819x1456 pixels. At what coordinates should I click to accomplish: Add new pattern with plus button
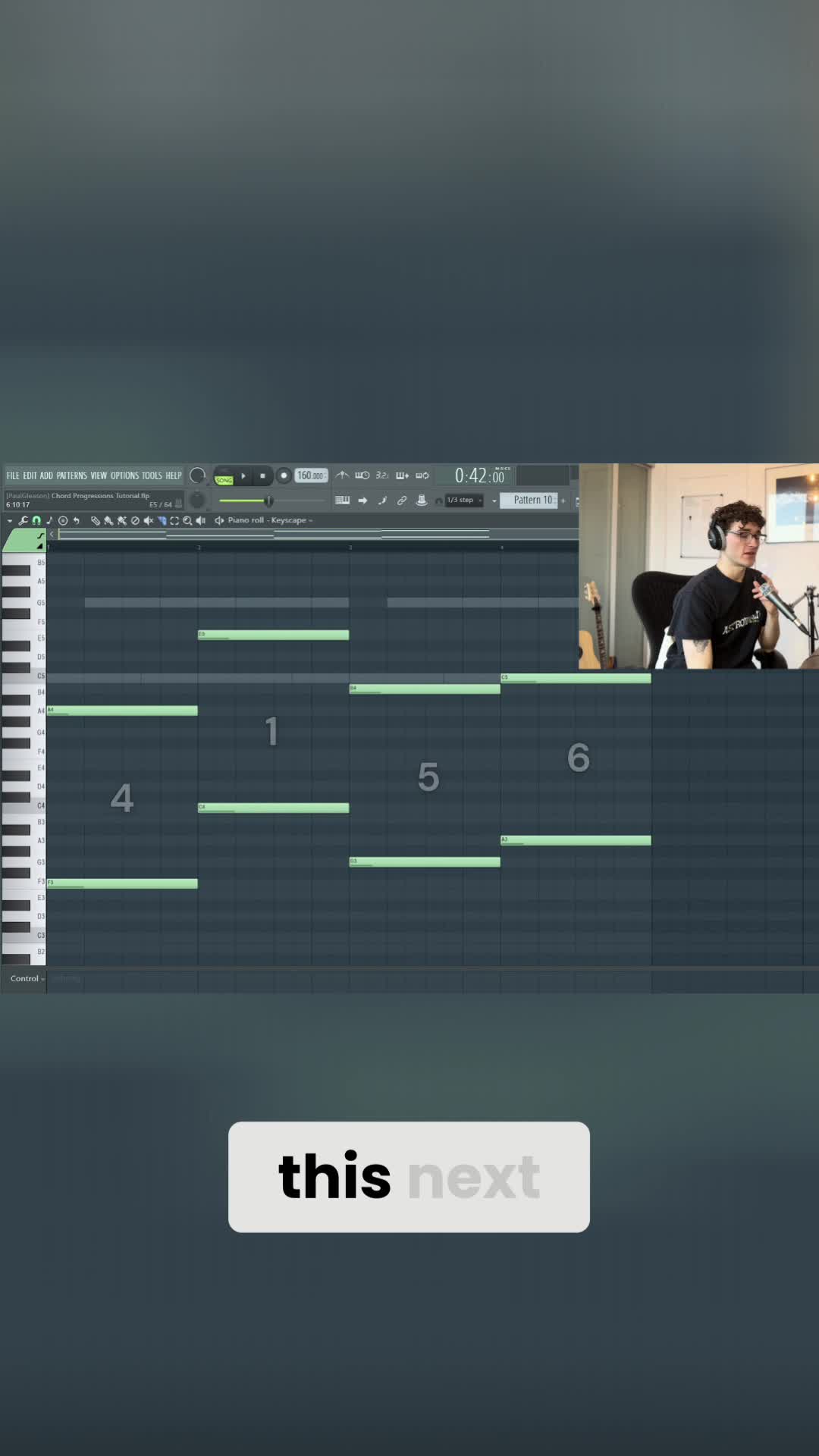tap(563, 500)
